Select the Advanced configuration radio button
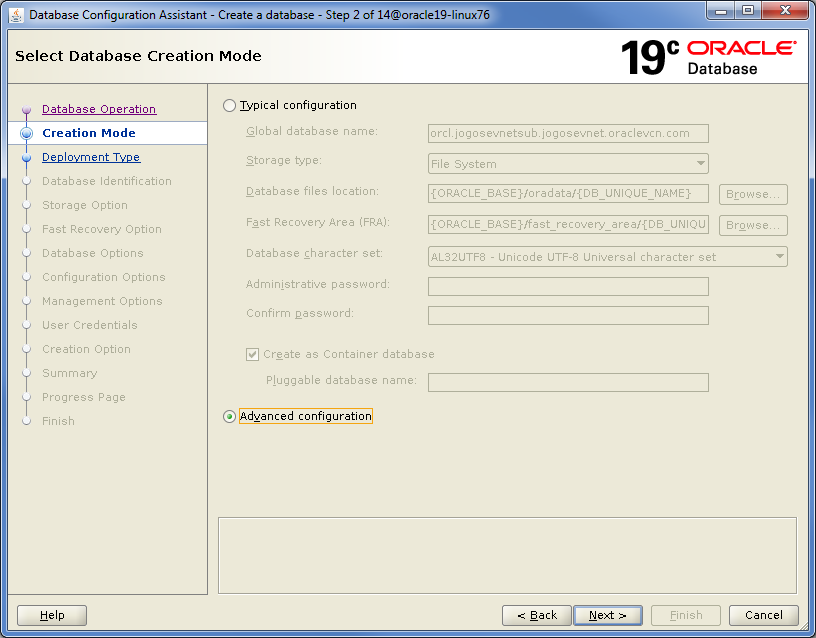This screenshot has width=816, height=638. 230,416
